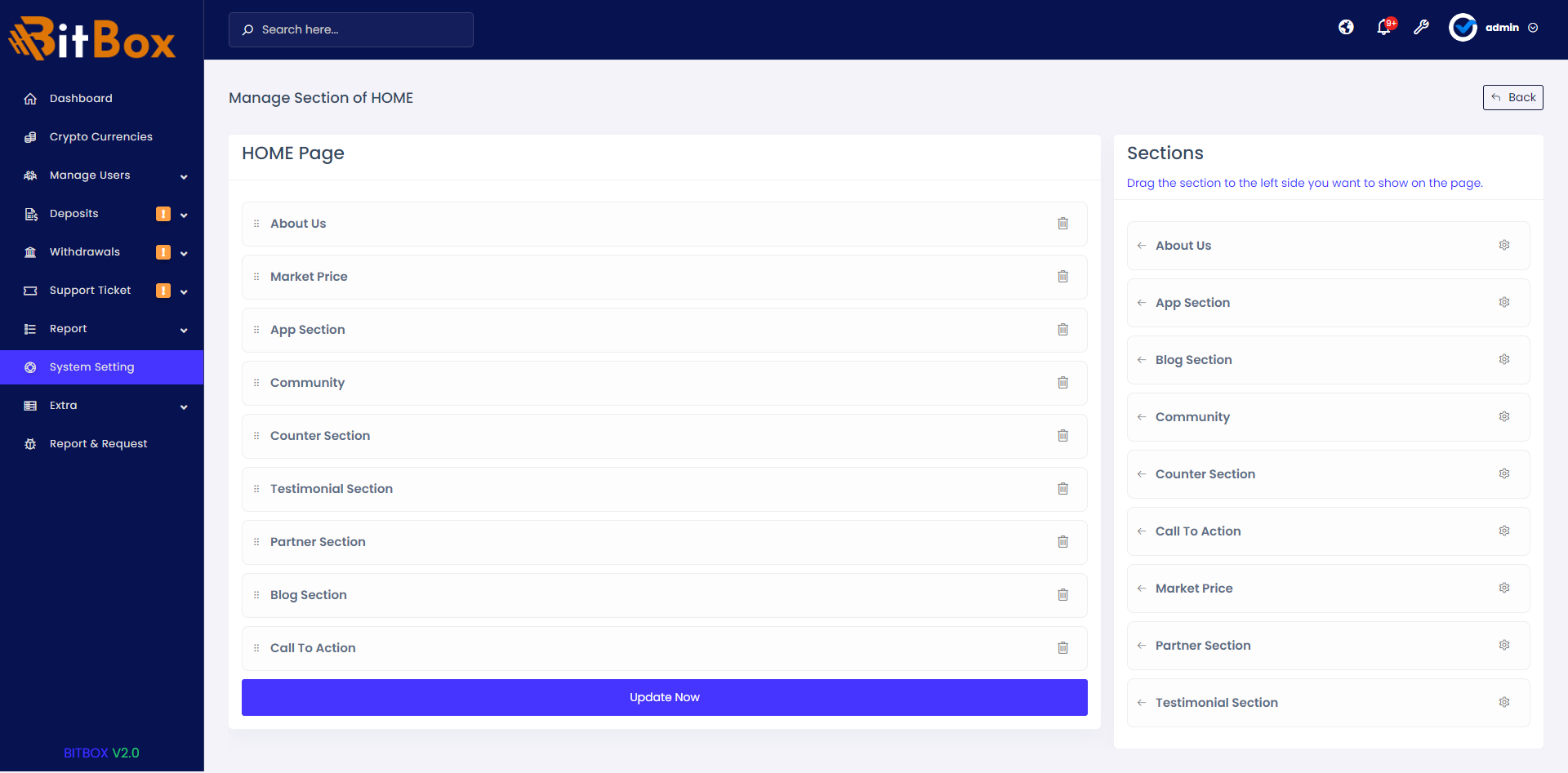Open the wrench settings icon in the top bar
This screenshot has width=1568, height=773.
click(x=1422, y=27)
